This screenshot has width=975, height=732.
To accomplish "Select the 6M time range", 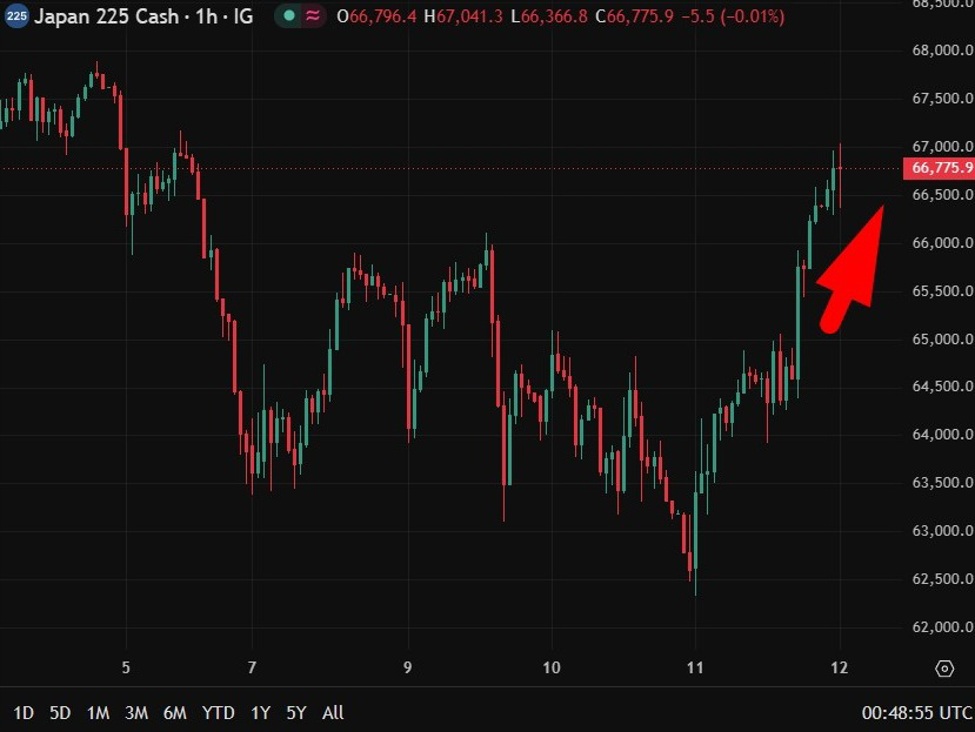I will point(175,713).
